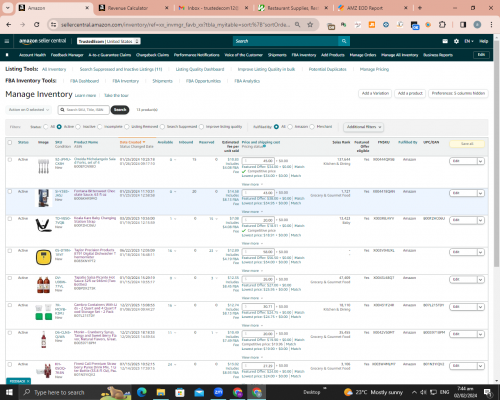The height and width of the screenshot is (400, 500).
Task: Open the FBA Dashboard link
Action: pos(84,81)
